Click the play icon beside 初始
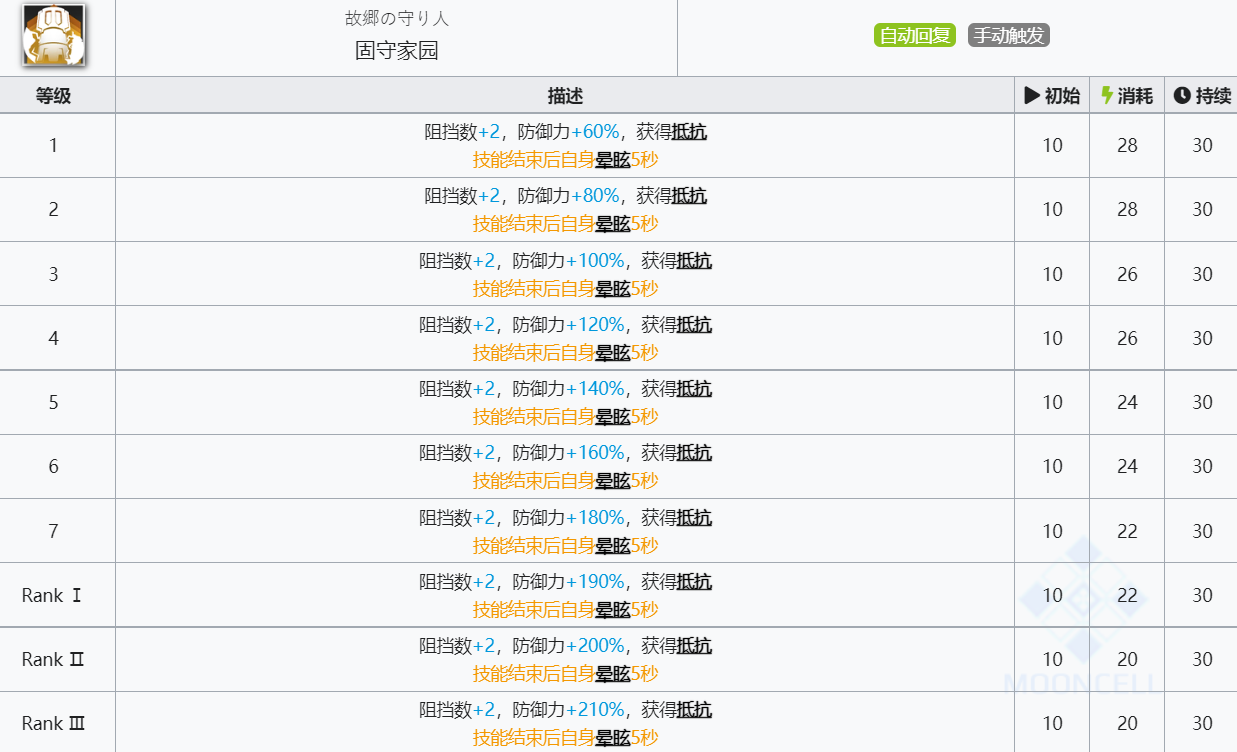 click(x=1032, y=96)
